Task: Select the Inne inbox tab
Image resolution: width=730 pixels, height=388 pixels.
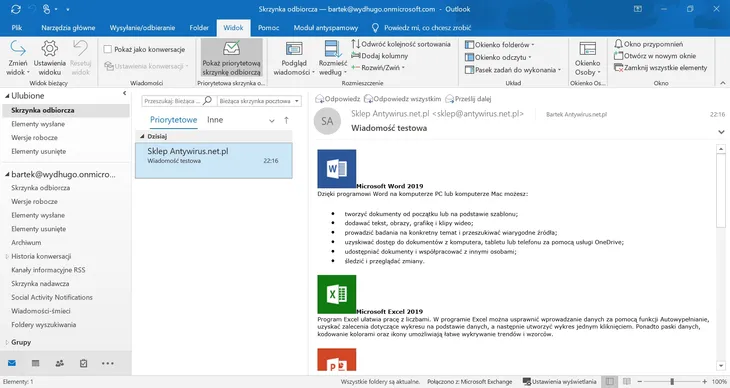Action: point(215,120)
